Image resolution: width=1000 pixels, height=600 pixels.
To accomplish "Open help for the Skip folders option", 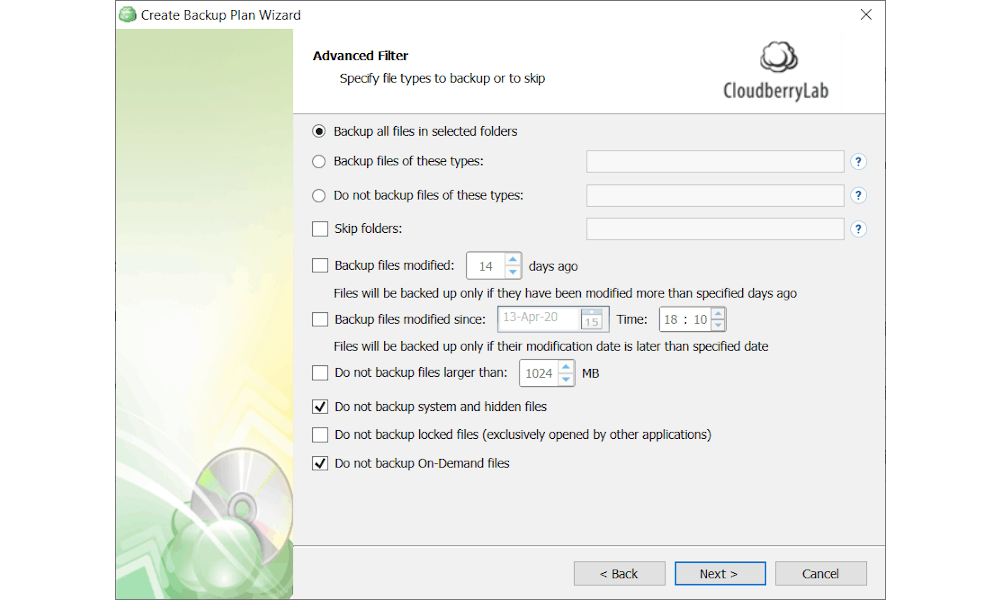I will pyautogui.click(x=858, y=229).
